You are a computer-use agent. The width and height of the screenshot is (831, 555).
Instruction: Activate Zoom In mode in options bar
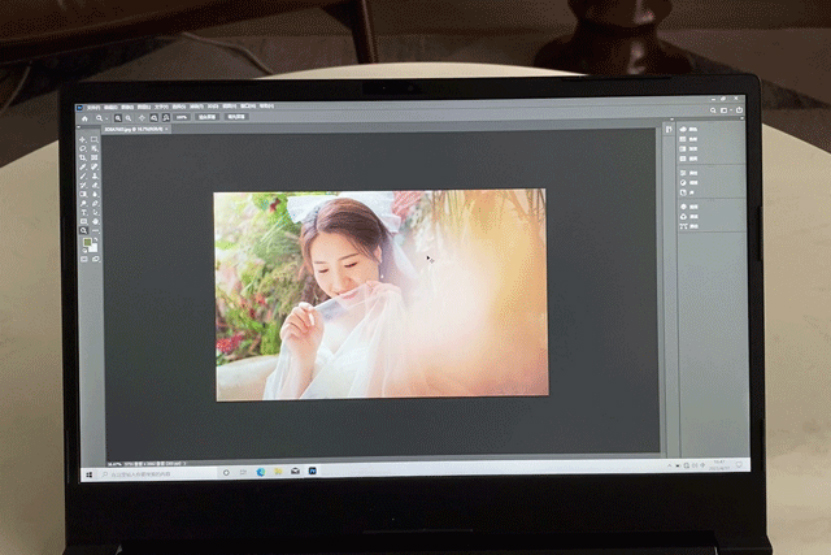[118, 118]
